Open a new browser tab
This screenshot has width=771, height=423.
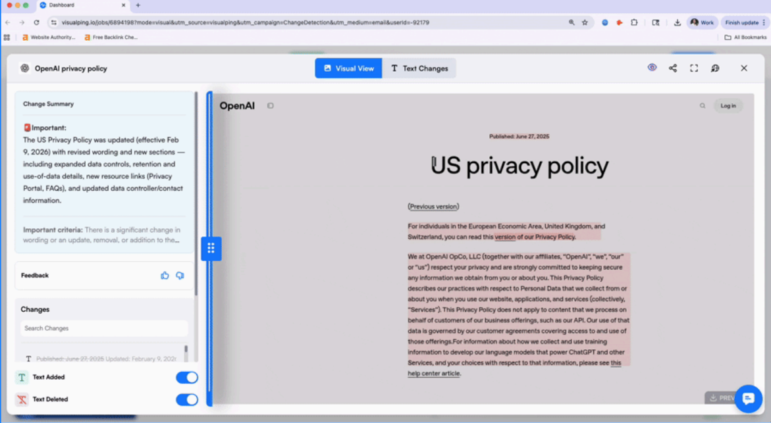(138, 5)
